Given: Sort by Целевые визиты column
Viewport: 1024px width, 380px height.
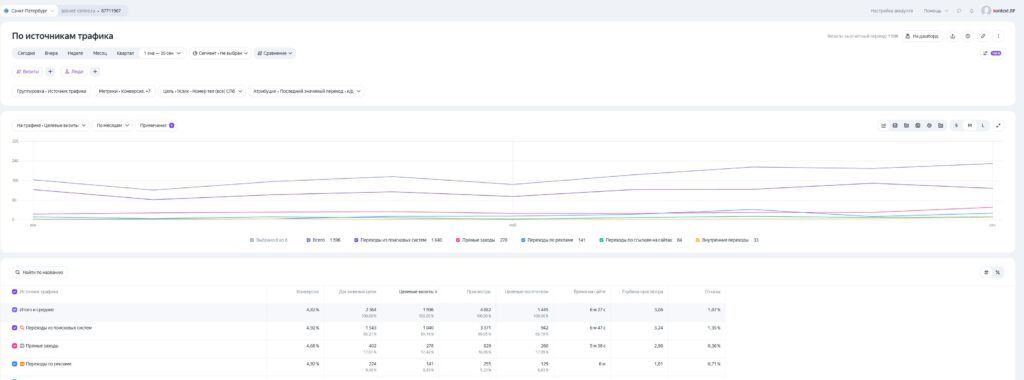Looking at the screenshot, I should 418,292.
